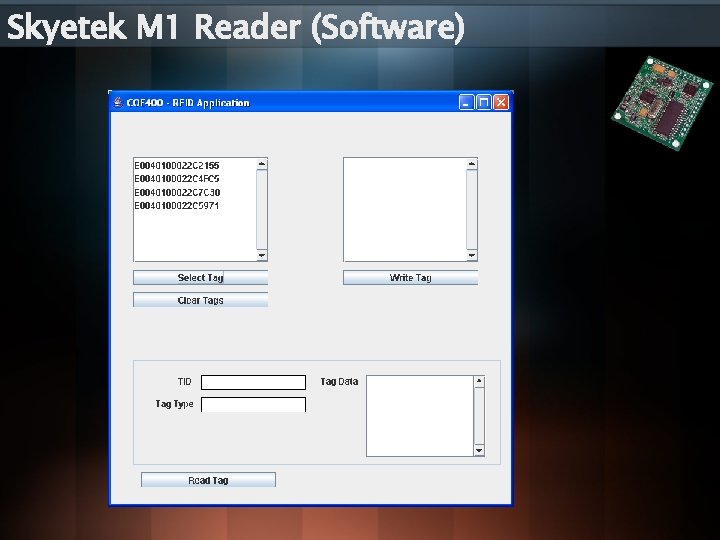The width and height of the screenshot is (720, 540).
Task: Focus the TID input field
Action: point(253,382)
